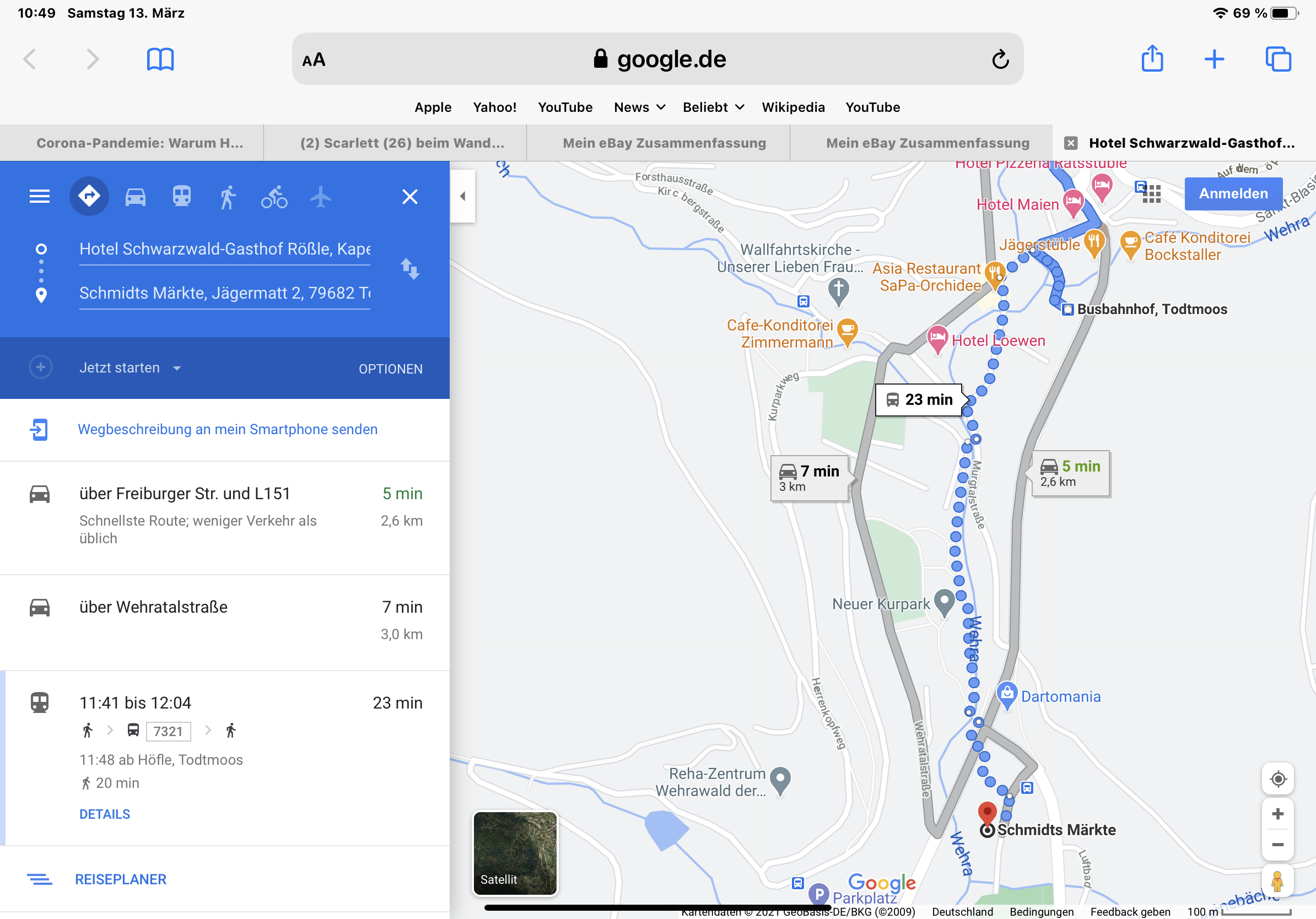The image size is (1316, 919).
Task: Send directions to my smartphone
Action: click(x=228, y=429)
